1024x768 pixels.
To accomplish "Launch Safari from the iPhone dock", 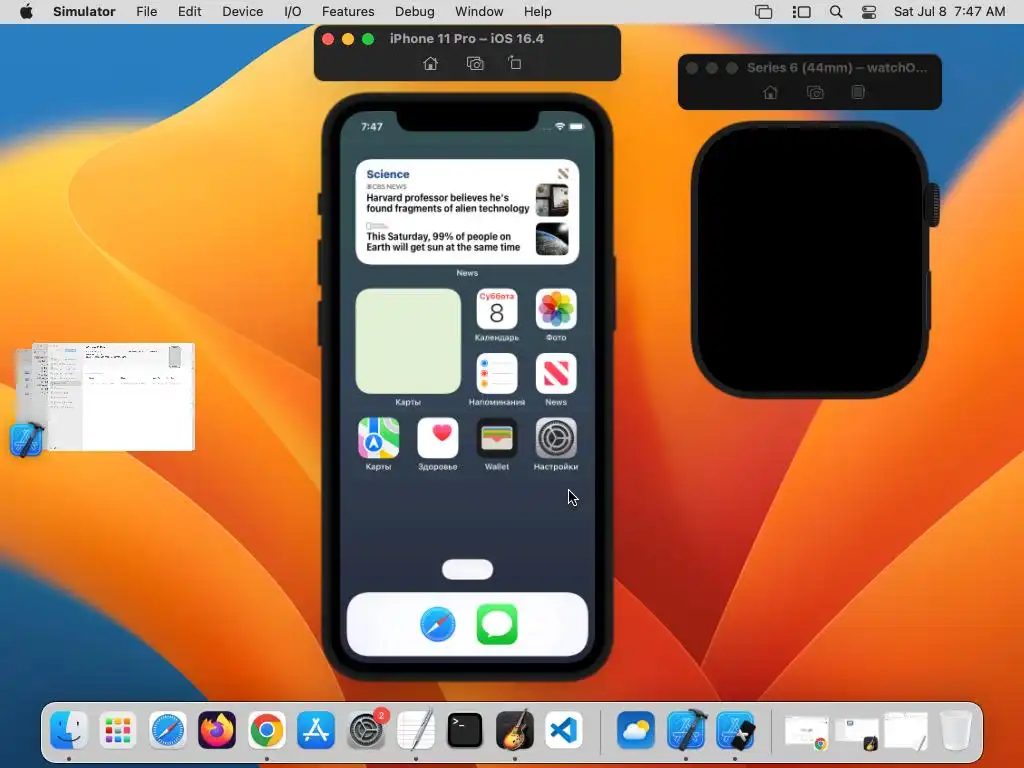I will pos(438,625).
